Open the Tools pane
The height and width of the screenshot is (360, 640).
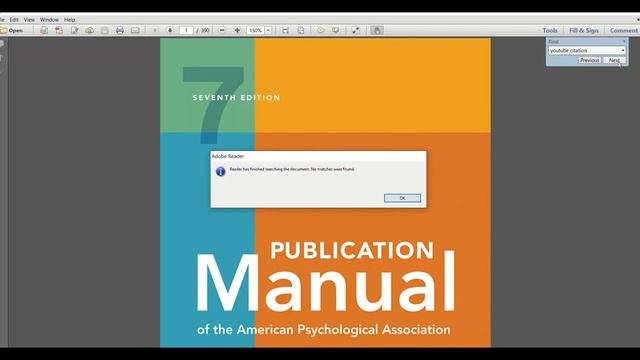(x=550, y=31)
